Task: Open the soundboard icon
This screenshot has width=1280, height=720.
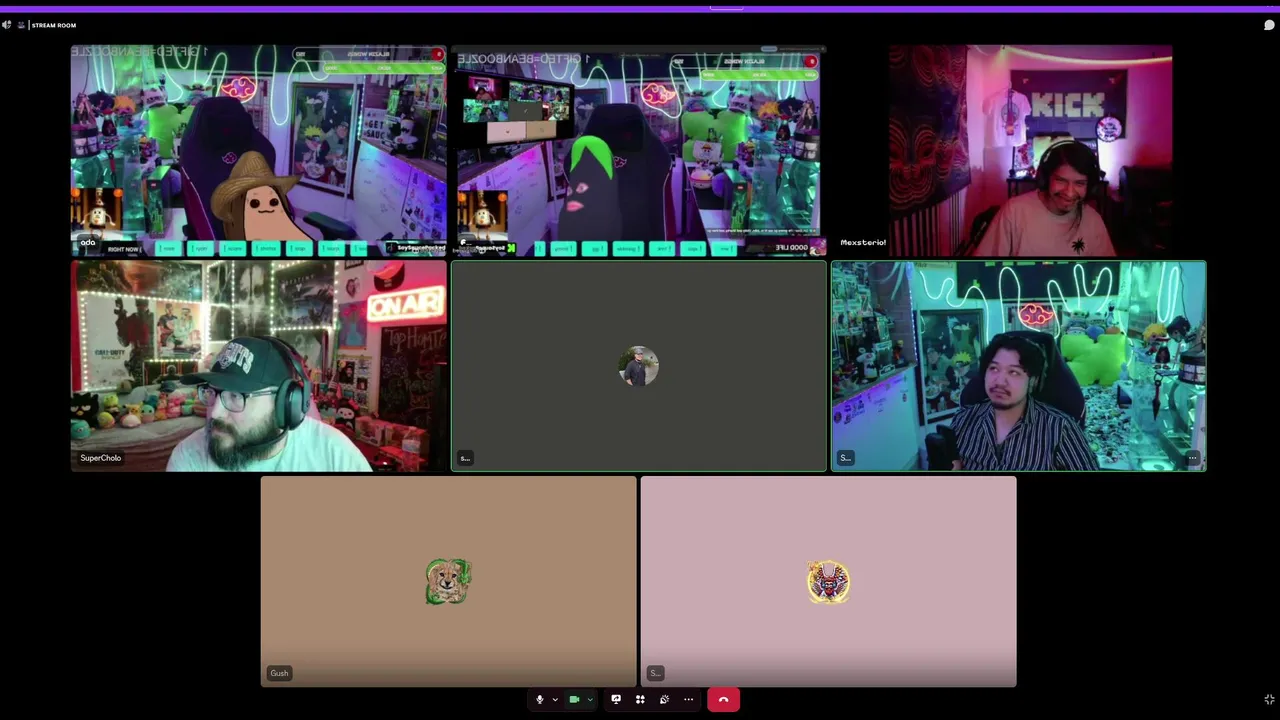Action: click(x=664, y=699)
